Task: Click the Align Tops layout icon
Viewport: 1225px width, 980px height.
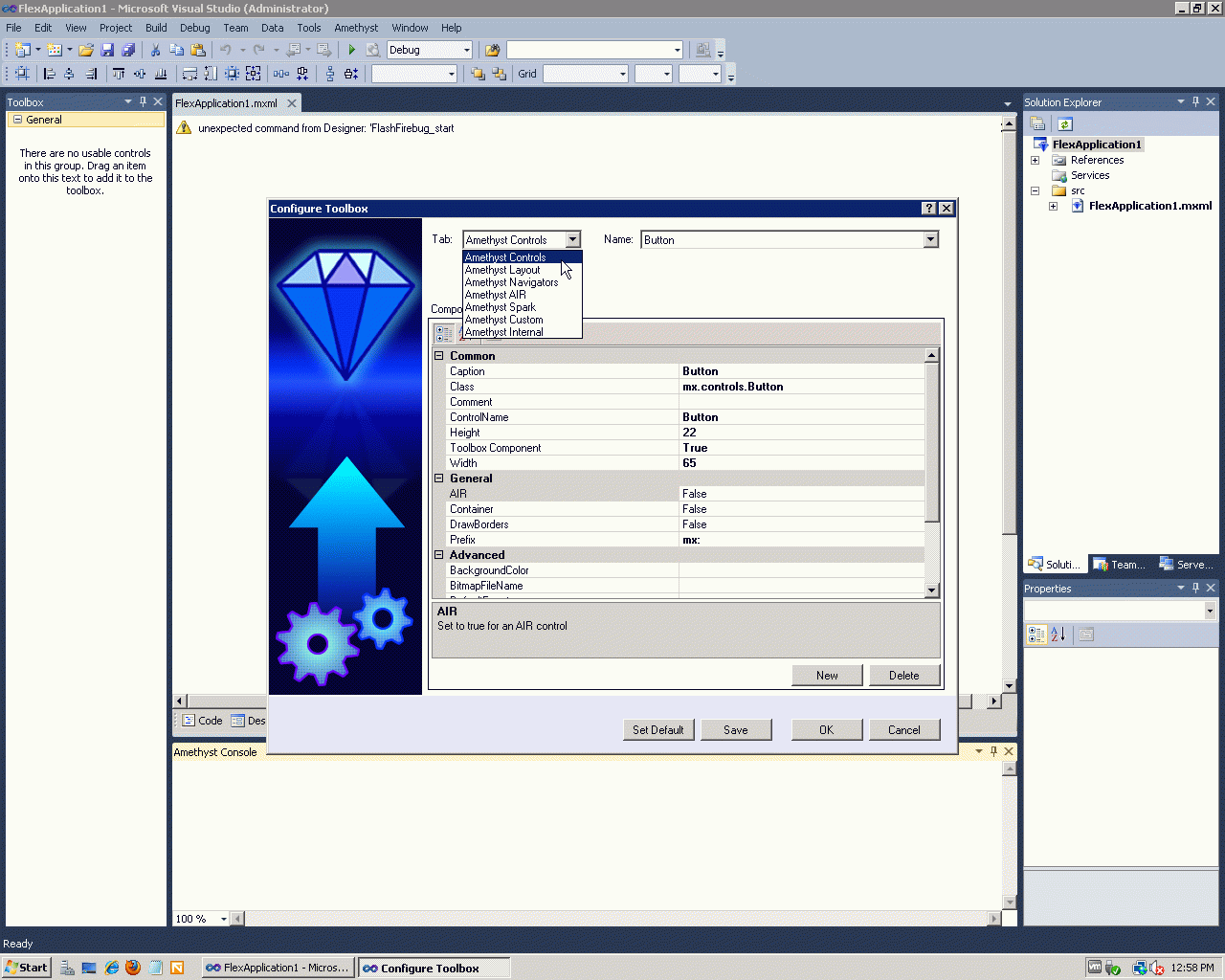Action: (119, 74)
